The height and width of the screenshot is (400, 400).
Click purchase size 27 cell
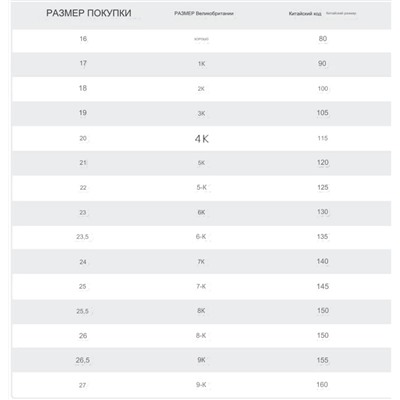pos(82,385)
